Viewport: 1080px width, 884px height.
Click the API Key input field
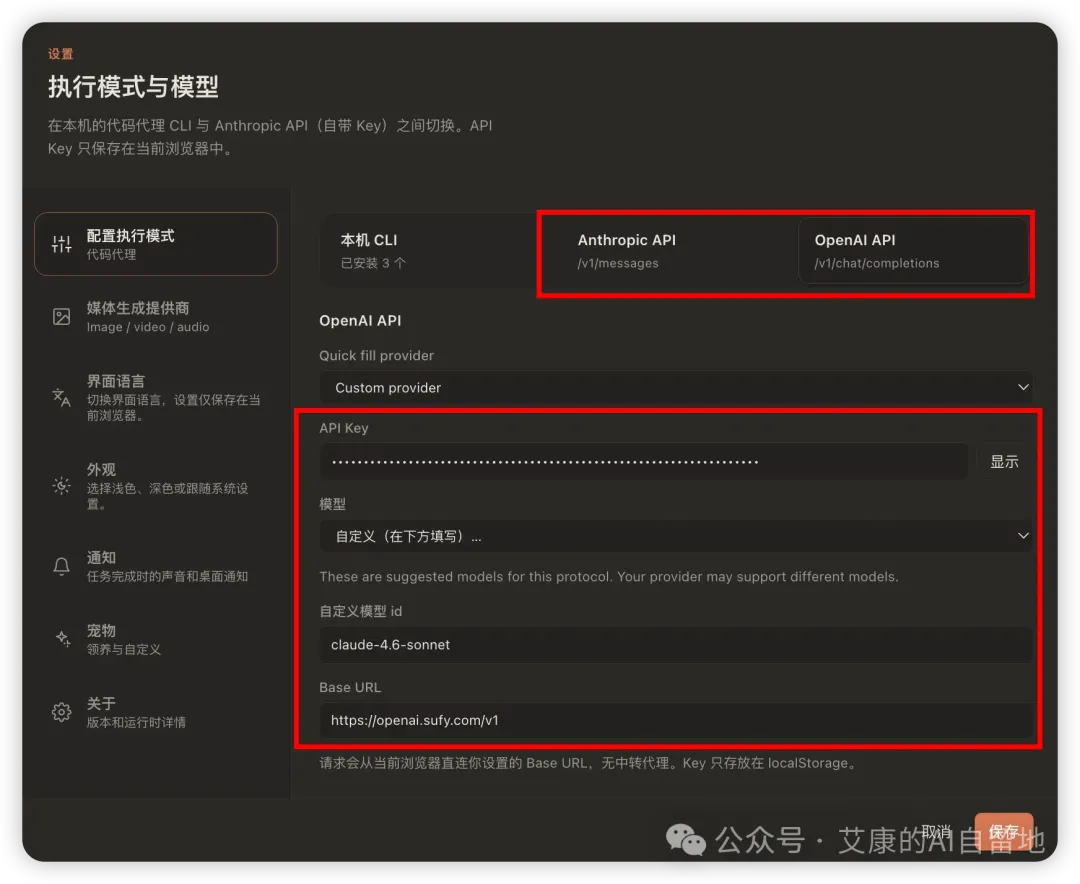click(643, 461)
